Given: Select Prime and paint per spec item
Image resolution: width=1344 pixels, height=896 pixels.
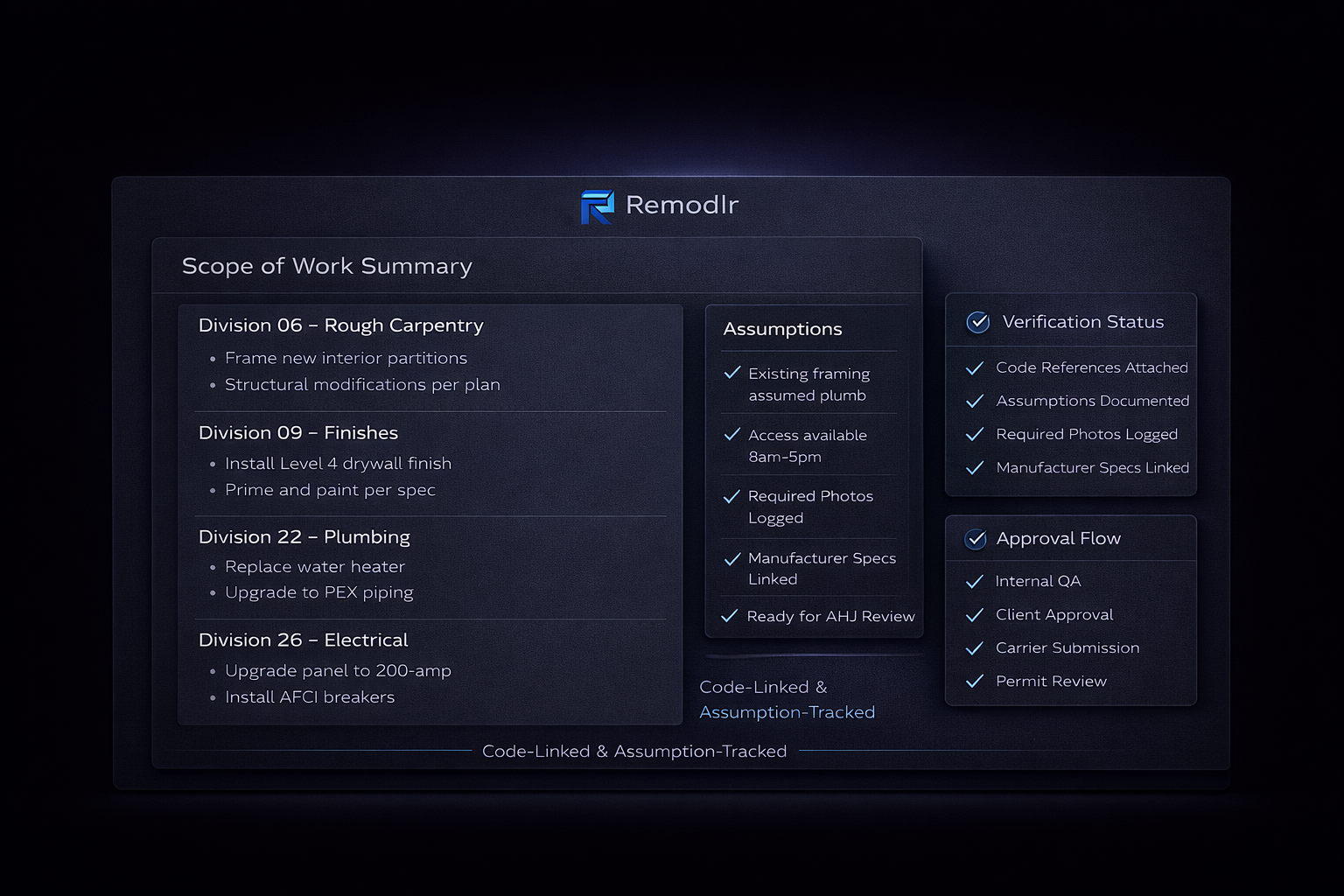Looking at the screenshot, I should coord(330,490).
